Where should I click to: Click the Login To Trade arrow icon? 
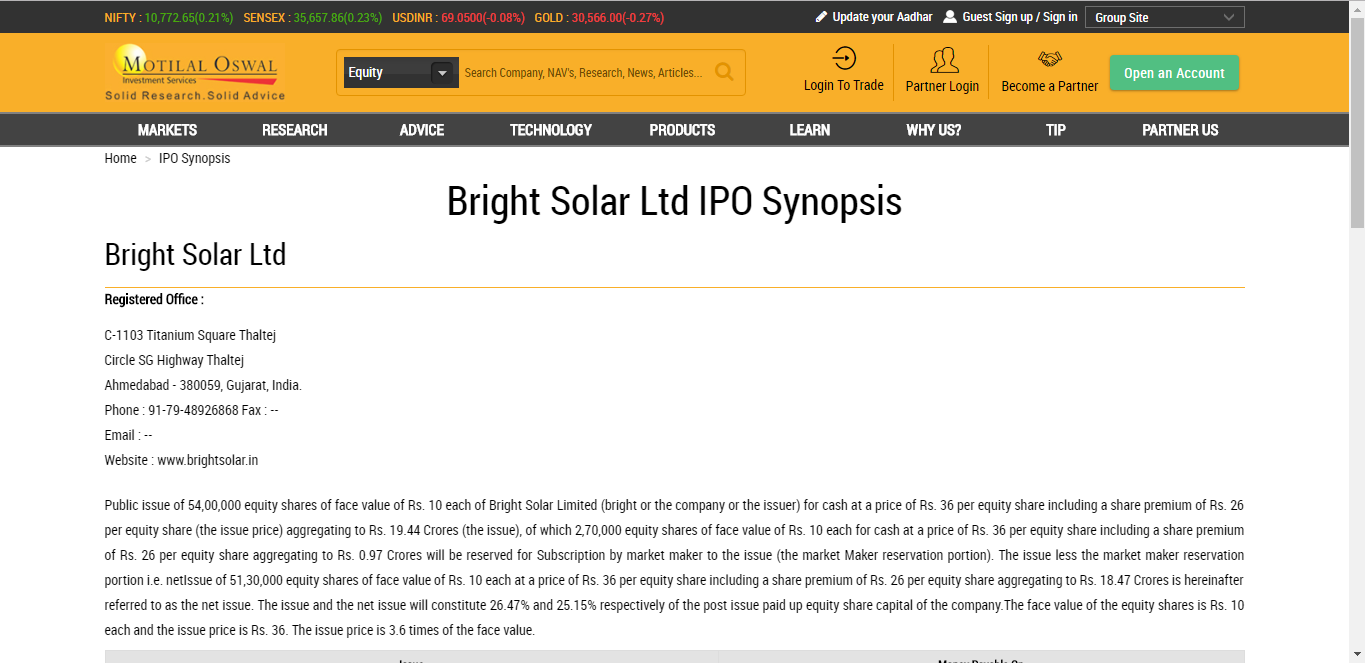coord(844,58)
